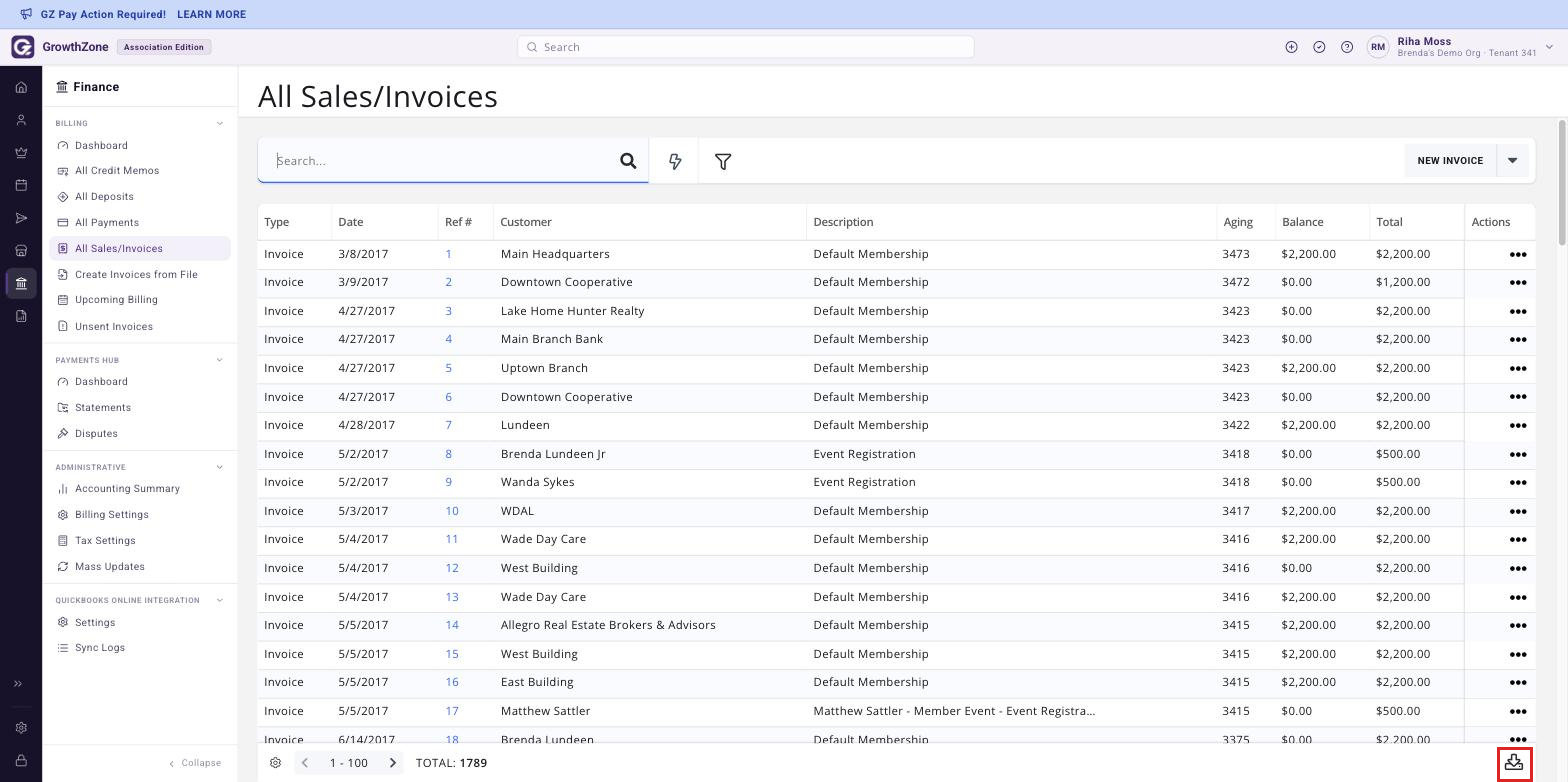The image size is (1568, 782).
Task: Click the lock icon in left rail
Action: pyautogui.click(x=21, y=761)
